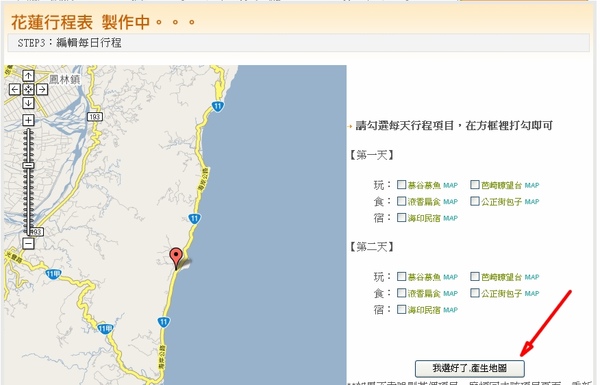600x385 pixels.
Task: Click 我選好了,產生地圖 button
Action: (470, 368)
